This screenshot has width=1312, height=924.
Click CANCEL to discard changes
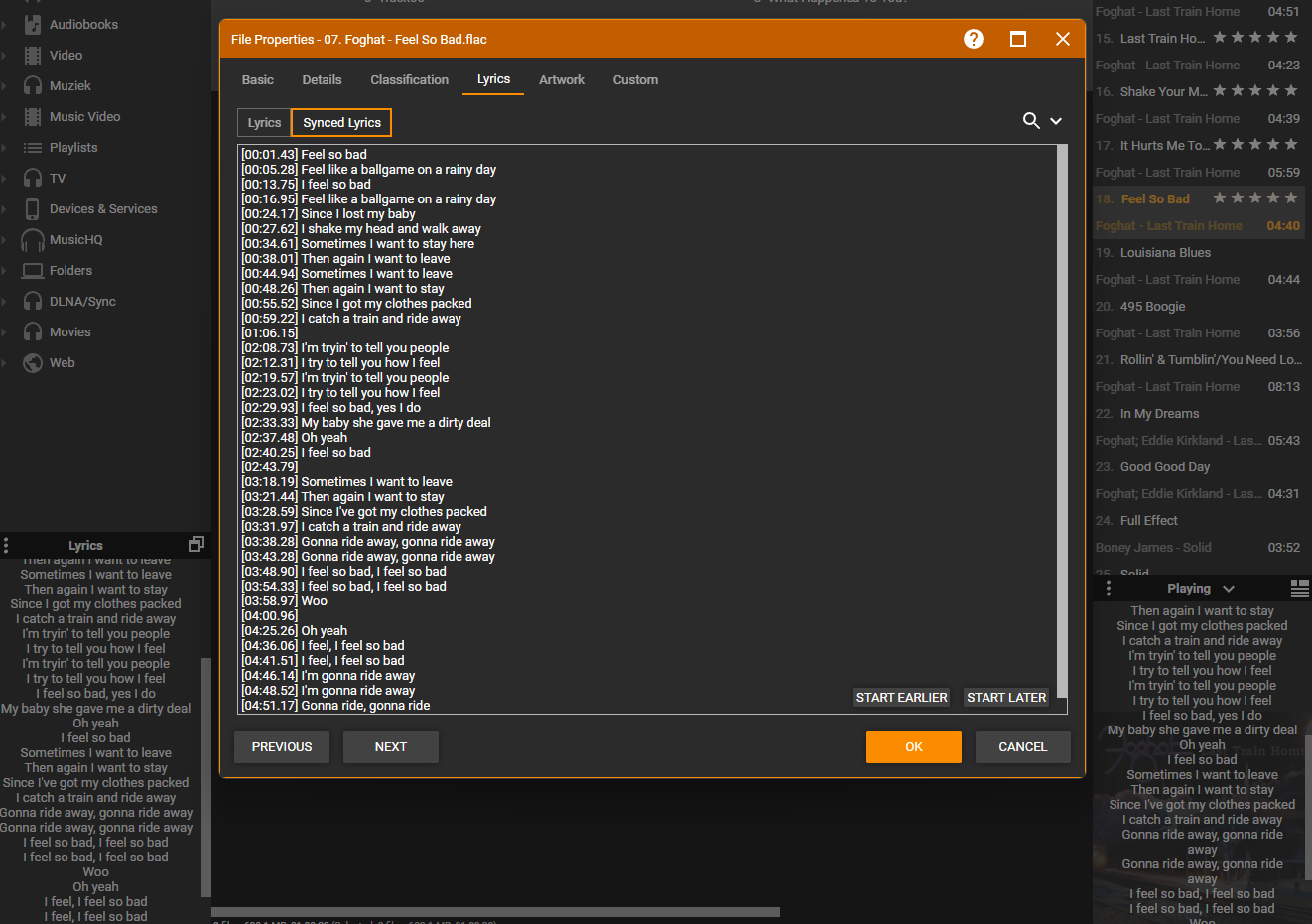pos(1022,746)
